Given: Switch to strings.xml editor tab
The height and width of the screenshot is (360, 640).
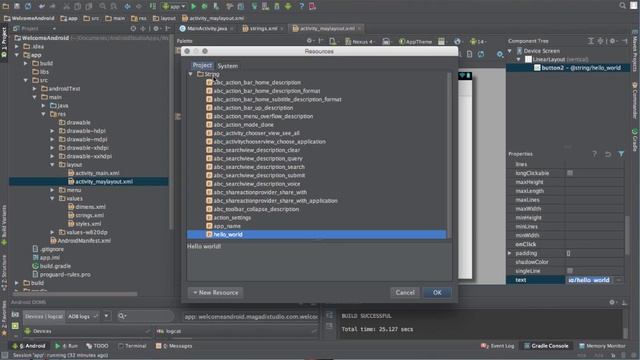Looking at the screenshot, I should (x=262, y=29).
